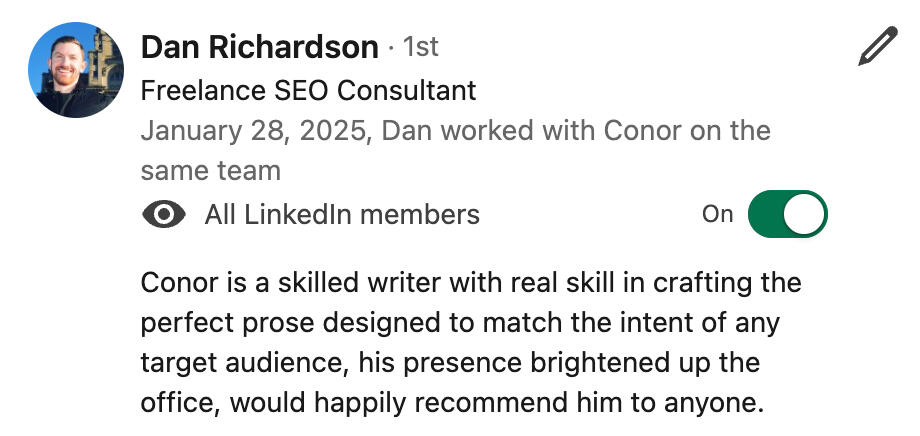Screen dimensions: 920x436
Task: Click the line starting "target audience"
Action: [450, 364]
